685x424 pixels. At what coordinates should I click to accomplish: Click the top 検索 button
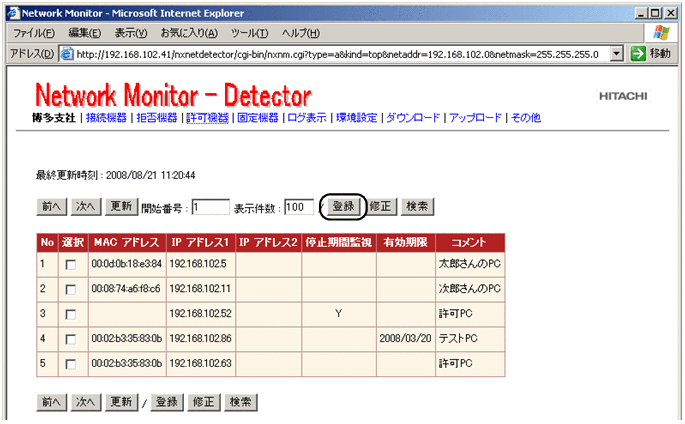pyautogui.click(x=417, y=207)
